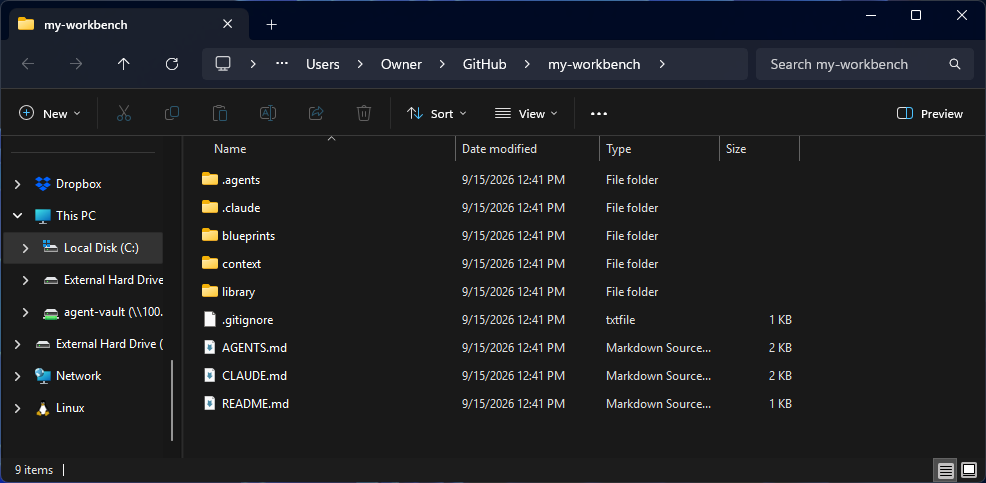Viewport: 986px width, 483px height.
Task: Click the PC monitor icon in address bar
Action: pyautogui.click(x=223, y=64)
